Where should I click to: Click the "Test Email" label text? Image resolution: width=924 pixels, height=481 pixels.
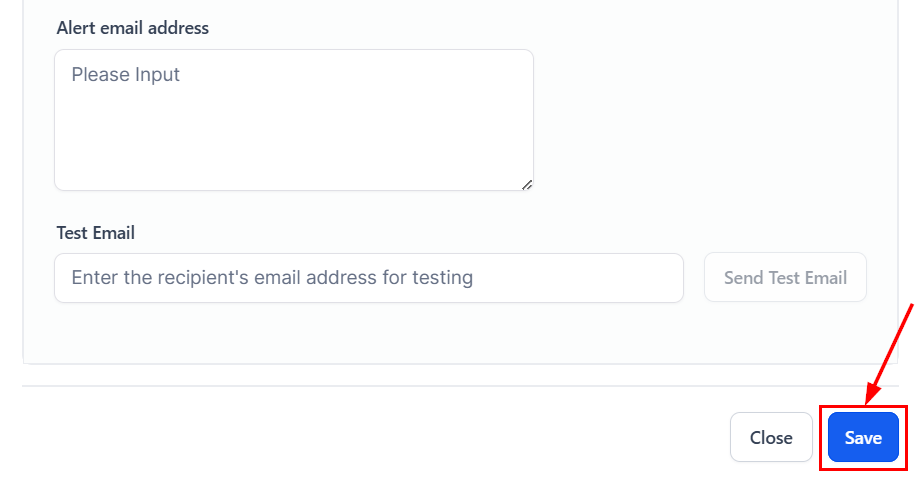[x=96, y=233]
